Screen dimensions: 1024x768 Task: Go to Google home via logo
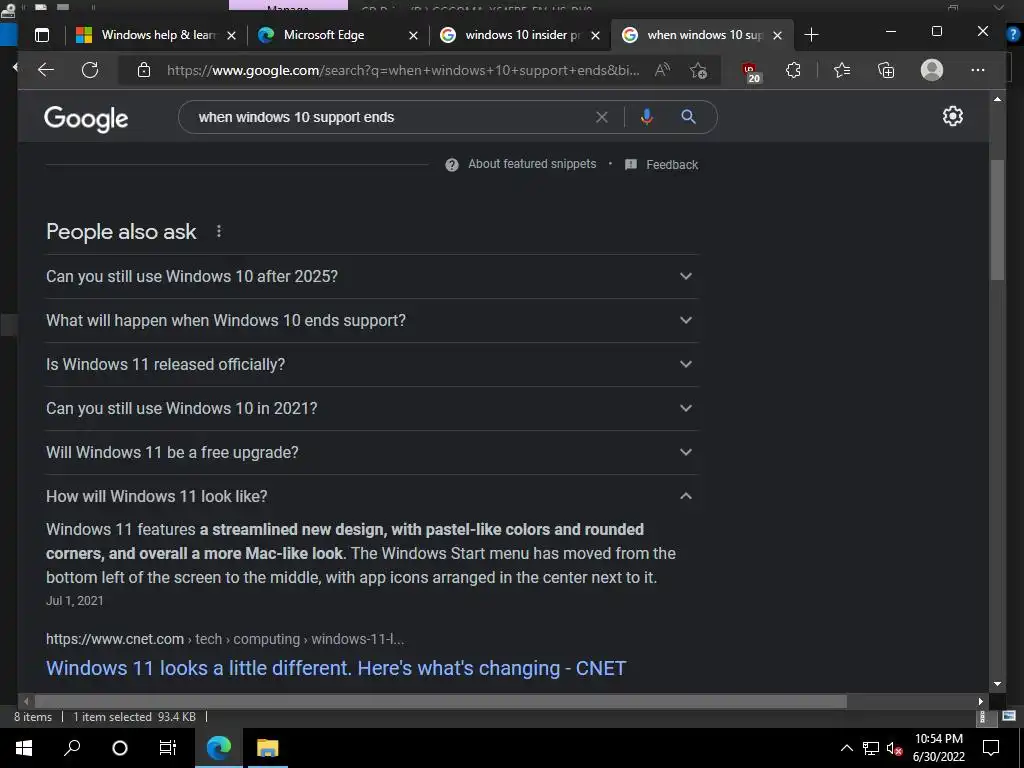coord(86,119)
